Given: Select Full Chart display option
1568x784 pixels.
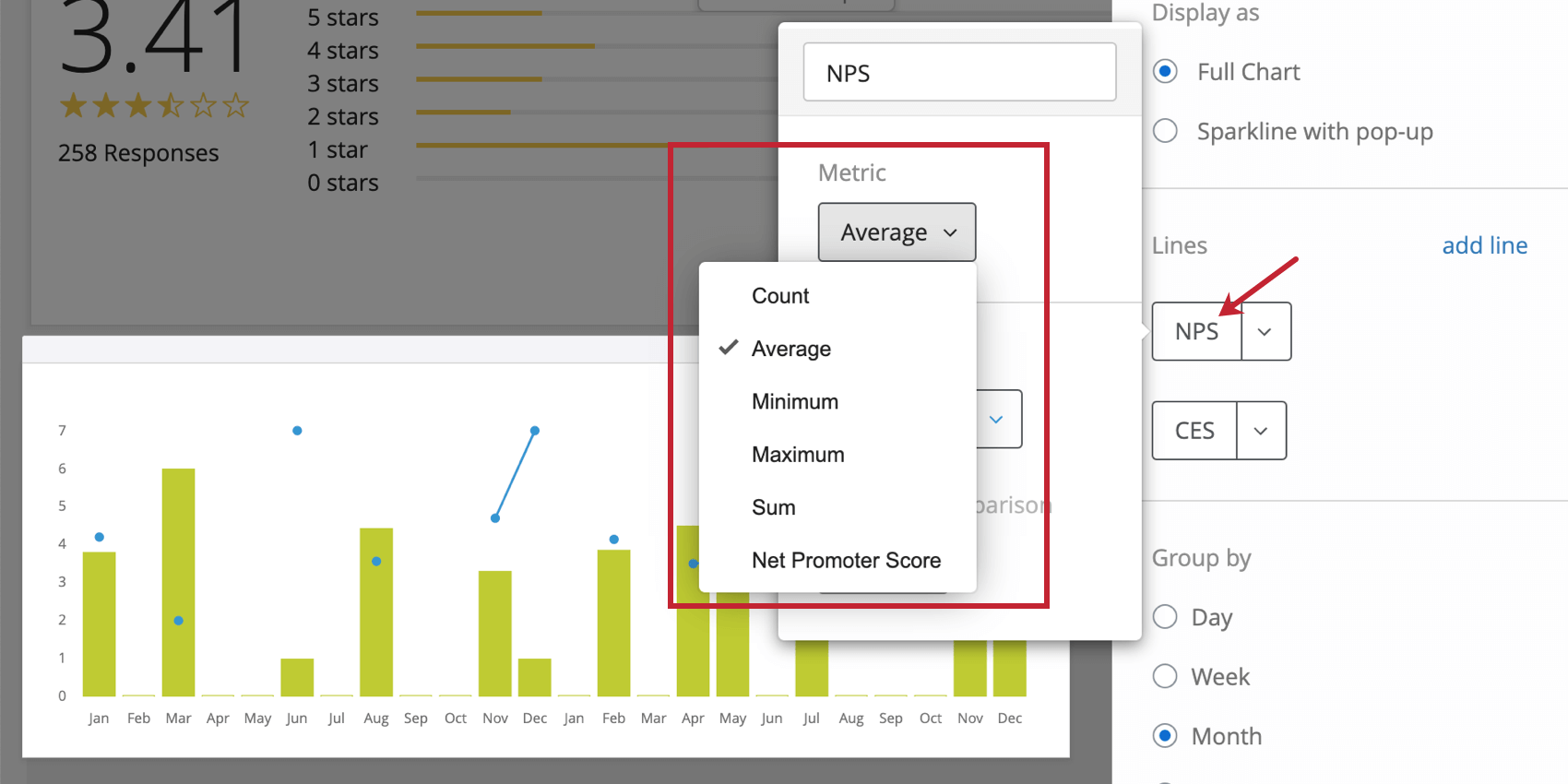Looking at the screenshot, I should pos(1166,72).
